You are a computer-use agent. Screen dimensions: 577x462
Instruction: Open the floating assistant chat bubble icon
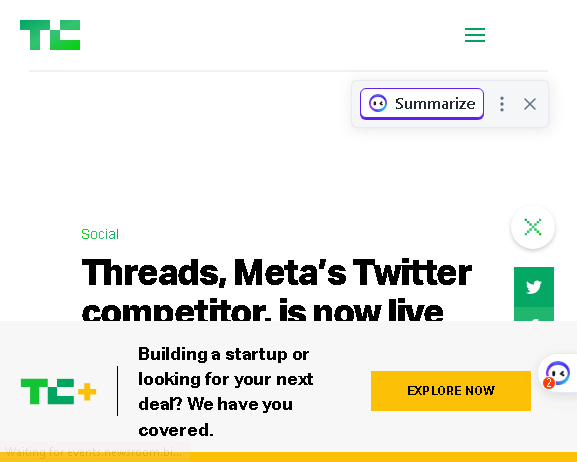coord(558,373)
